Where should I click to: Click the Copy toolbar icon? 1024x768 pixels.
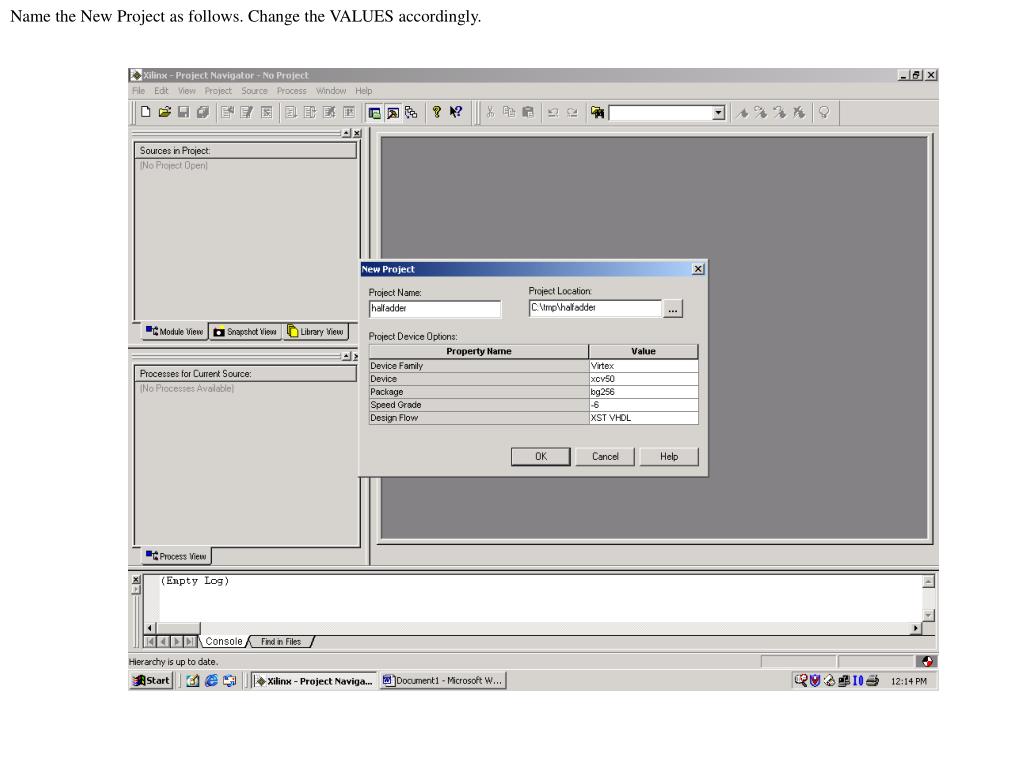[x=509, y=112]
